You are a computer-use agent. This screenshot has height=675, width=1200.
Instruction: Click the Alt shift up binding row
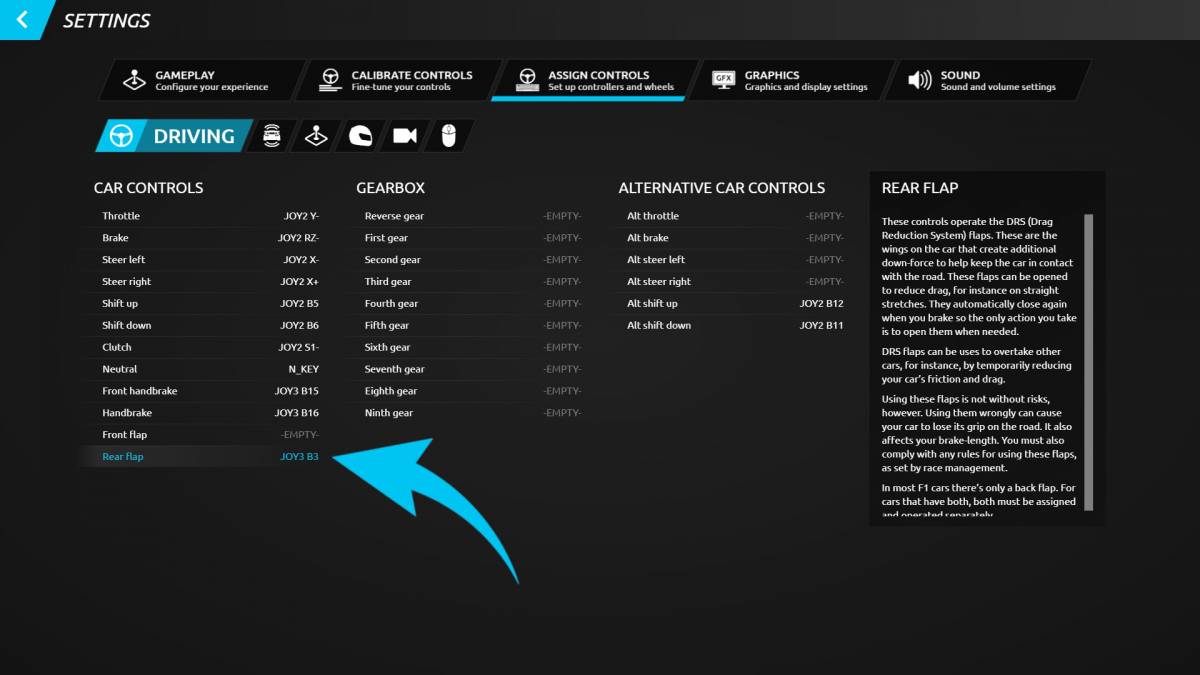click(735, 304)
